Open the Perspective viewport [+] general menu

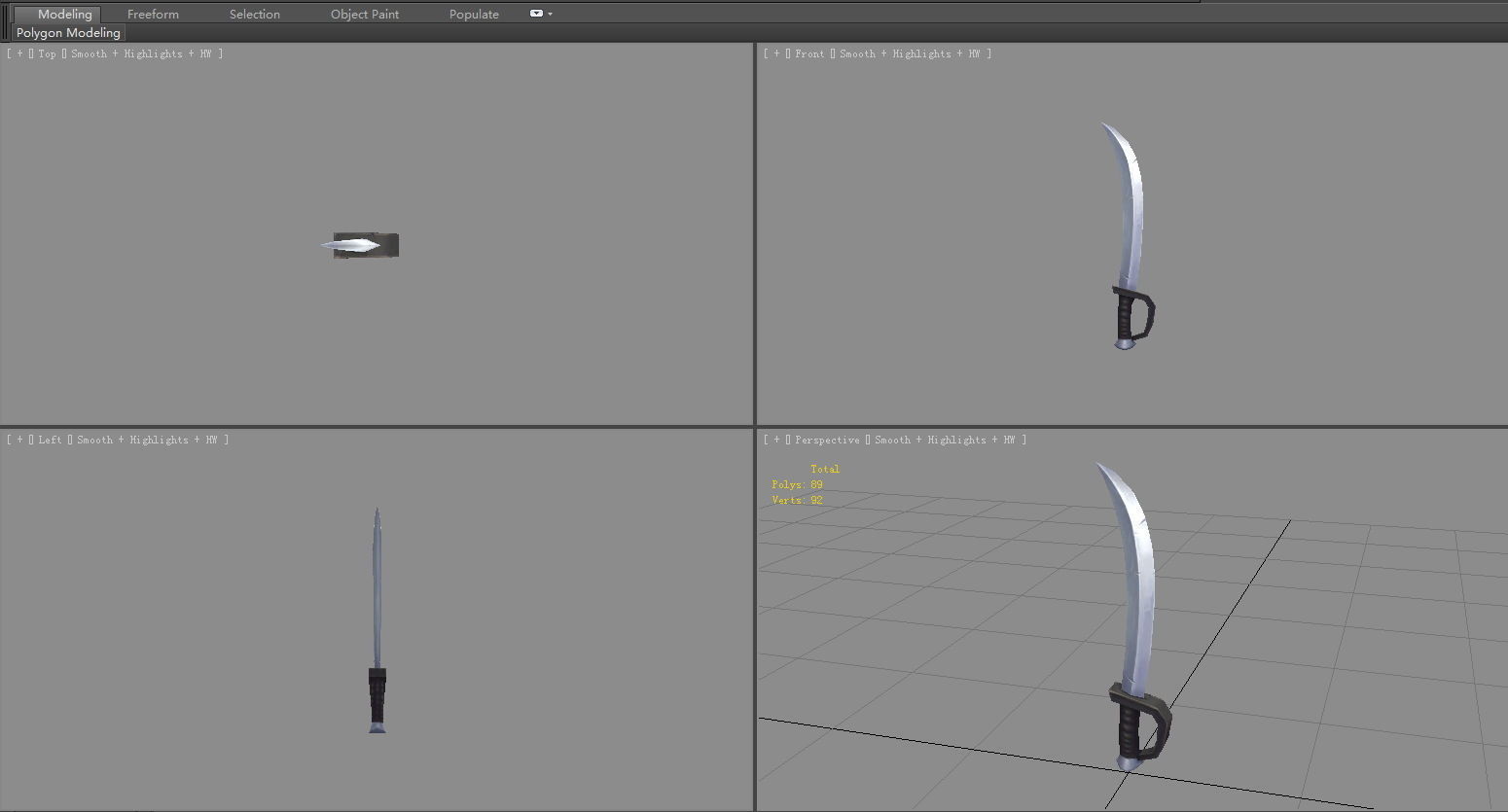[776, 441]
